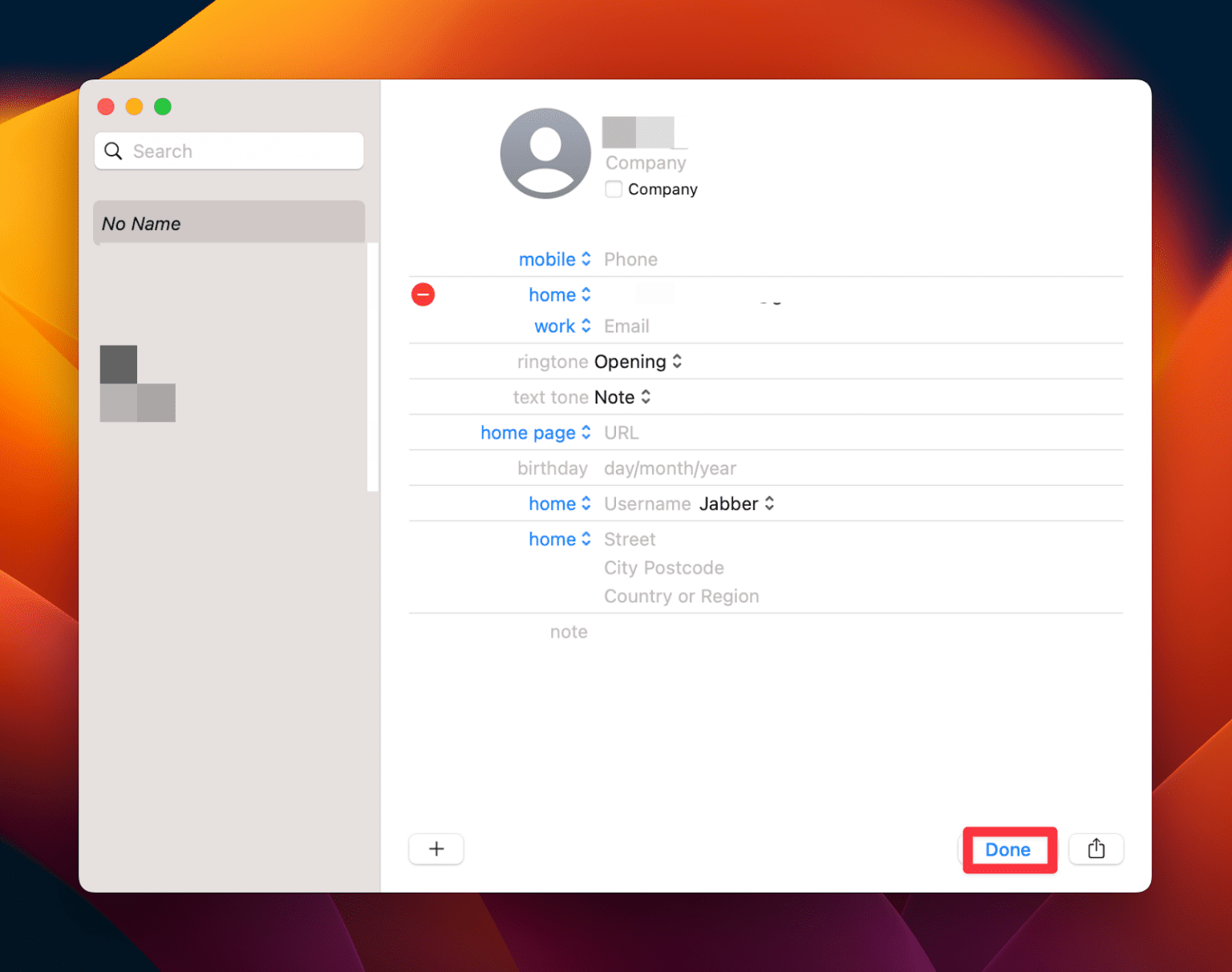Click the share contact icon
The height and width of the screenshot is (972, 1232).
point(1096,848)
